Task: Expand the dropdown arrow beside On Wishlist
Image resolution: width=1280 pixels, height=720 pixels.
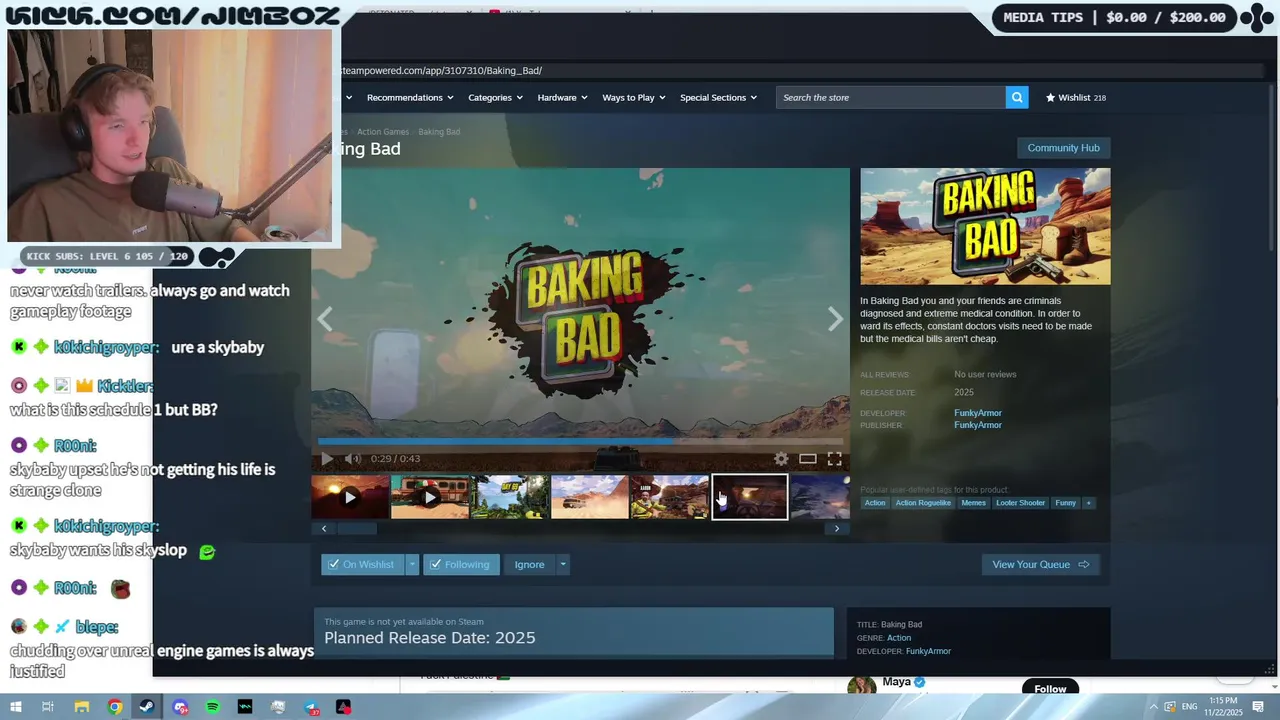Action: coord(411,564)
